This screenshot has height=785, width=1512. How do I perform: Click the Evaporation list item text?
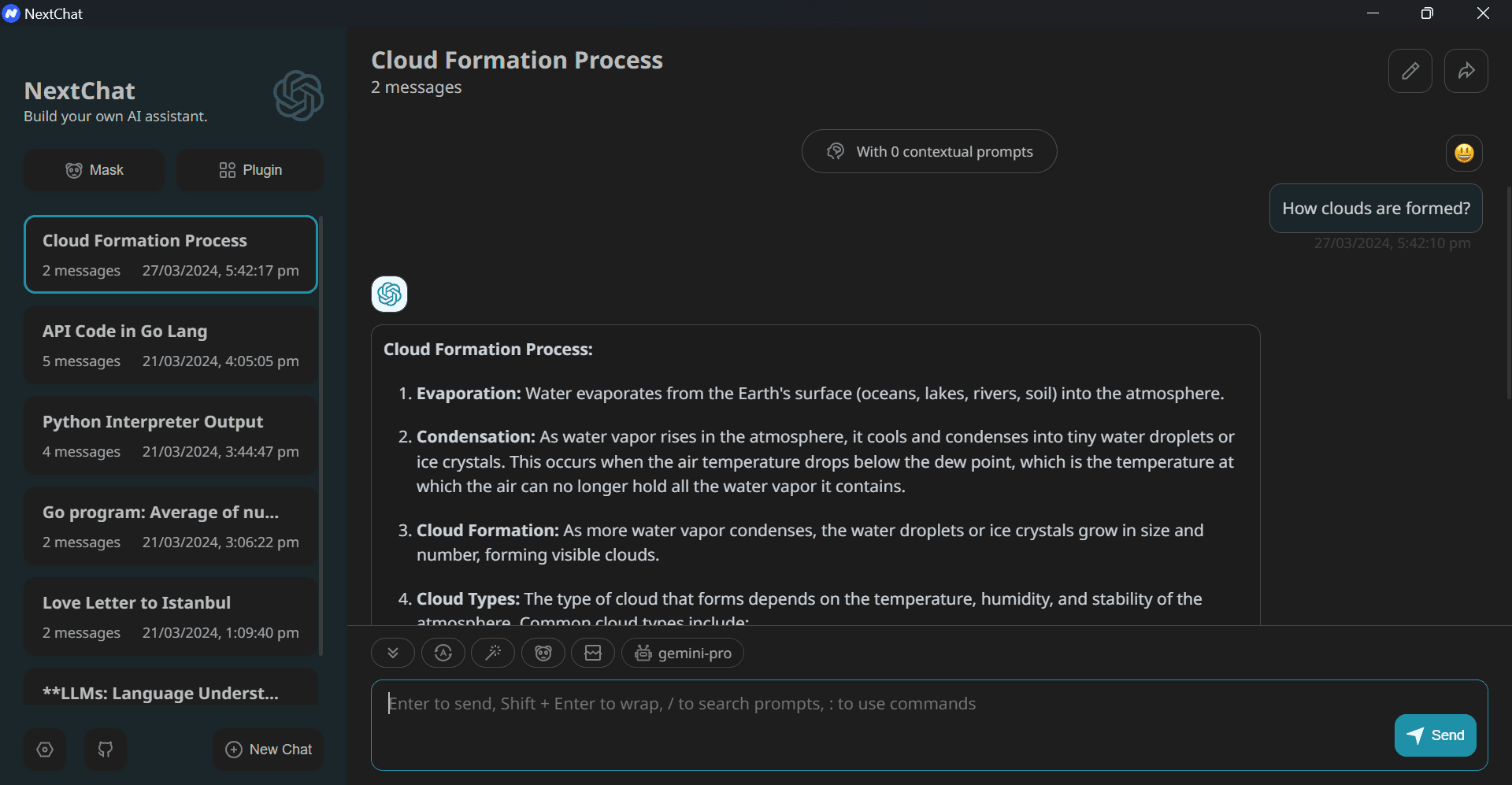tap(820, 393)
